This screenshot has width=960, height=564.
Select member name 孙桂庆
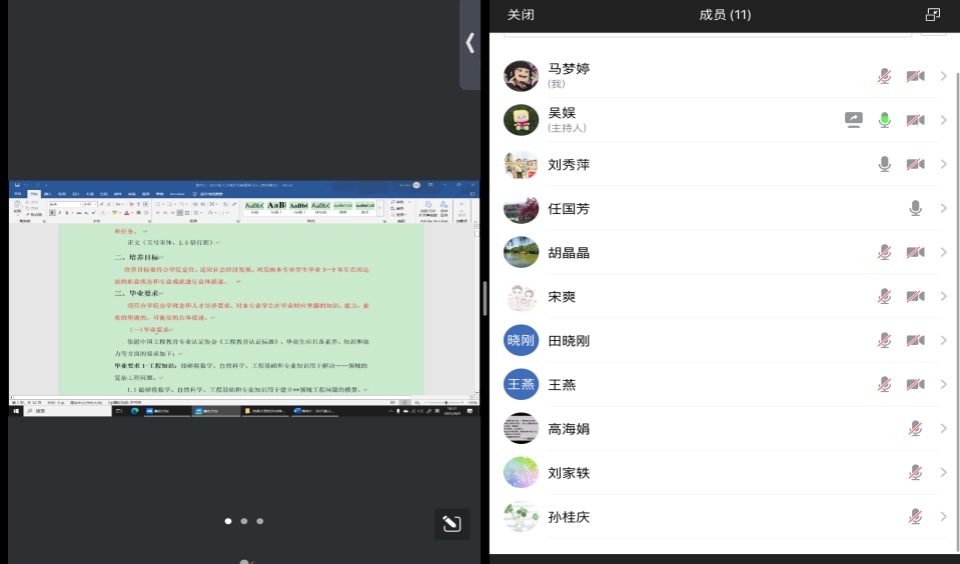[x=568, y=517]
